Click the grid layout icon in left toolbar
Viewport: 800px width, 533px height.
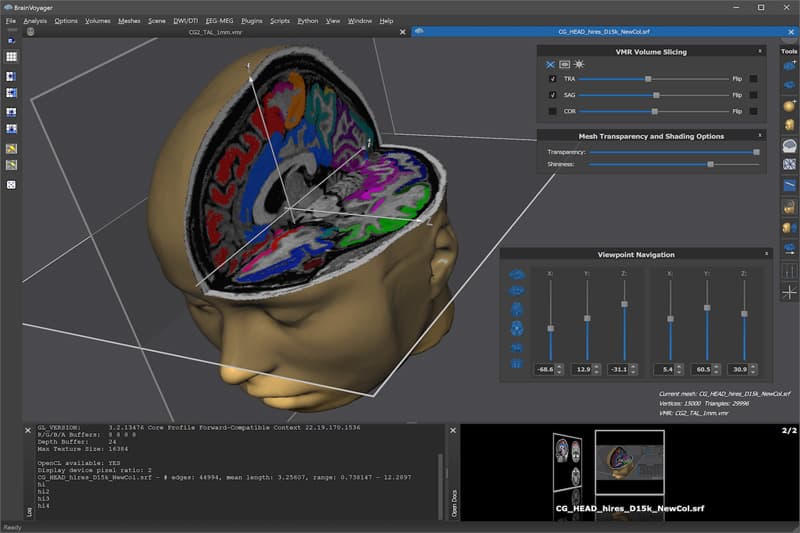11,57
